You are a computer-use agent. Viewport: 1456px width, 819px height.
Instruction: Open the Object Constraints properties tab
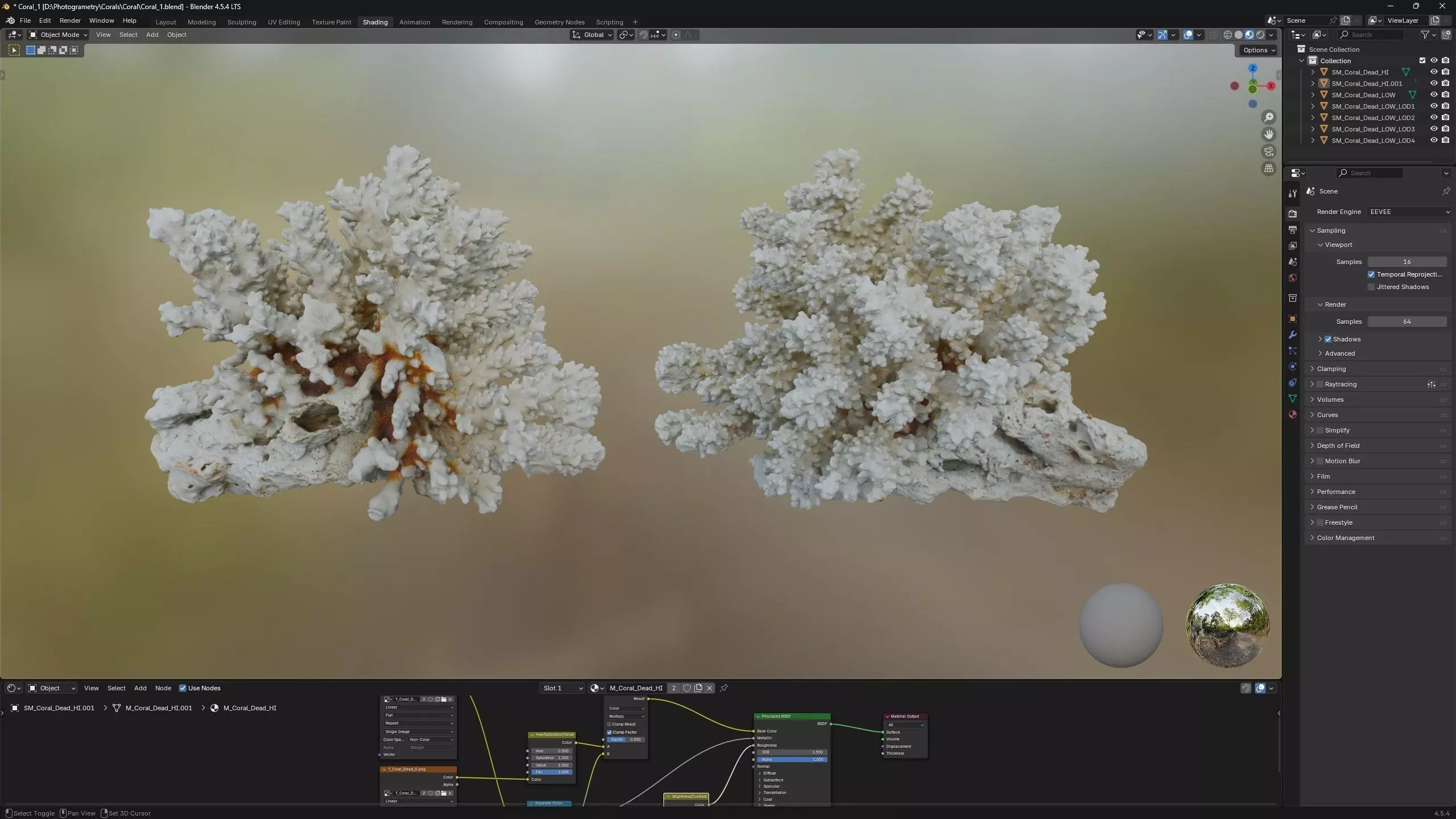pos(1293,382)
